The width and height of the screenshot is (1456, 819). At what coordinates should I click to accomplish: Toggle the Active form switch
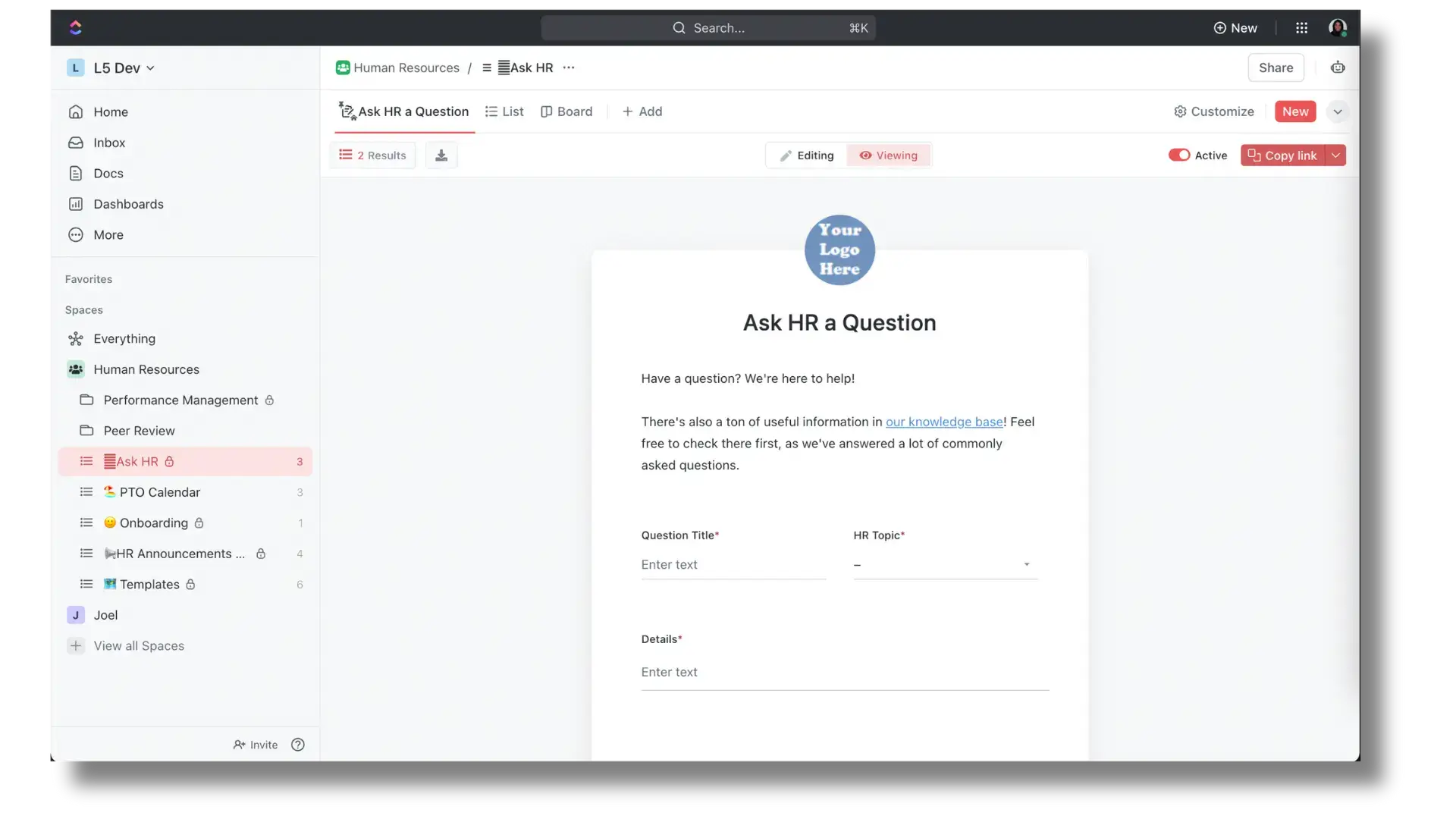(x=1178, y=155)
